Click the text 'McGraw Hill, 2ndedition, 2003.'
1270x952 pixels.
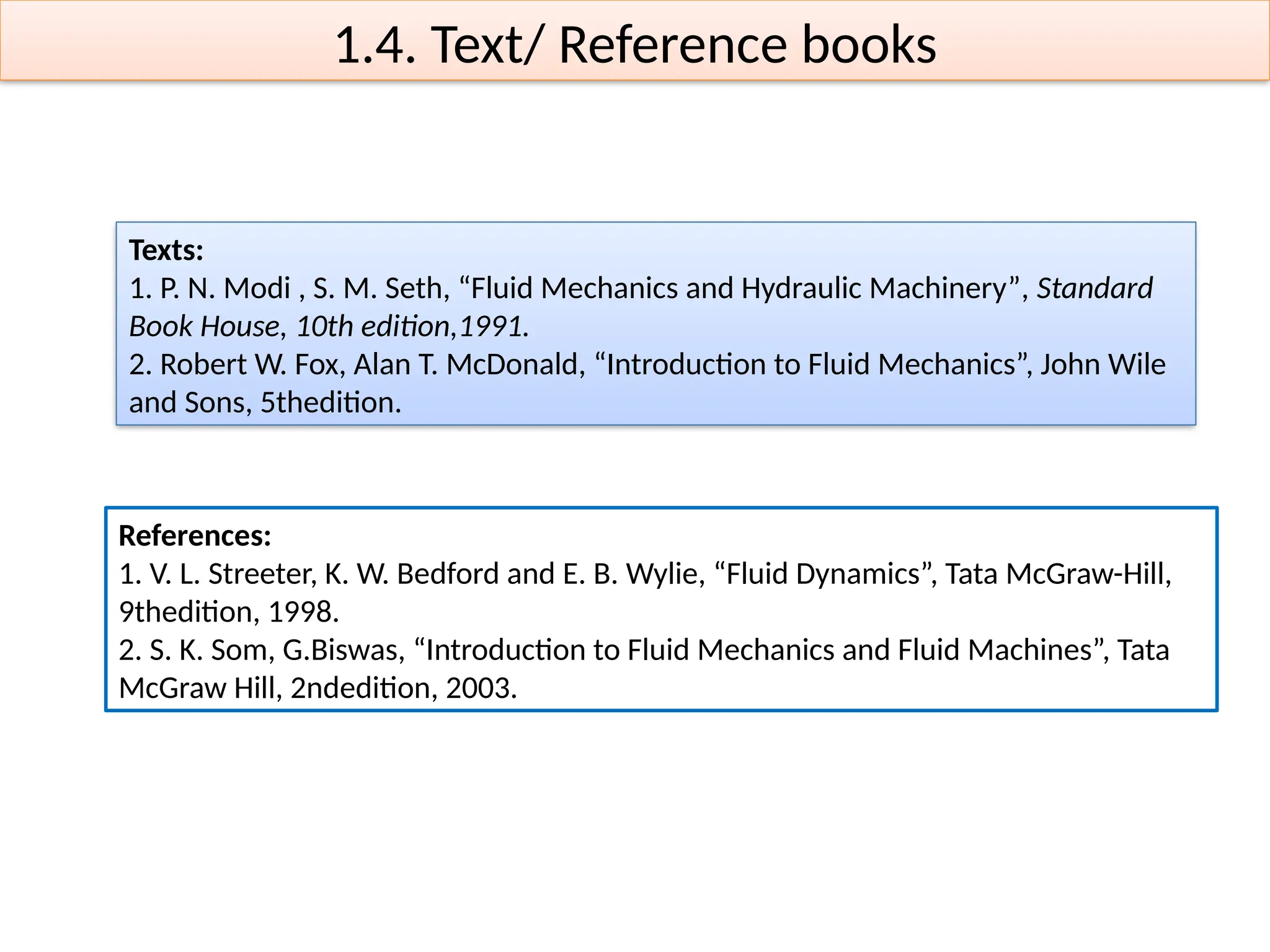pyautogui.click(x=318, y=689)
